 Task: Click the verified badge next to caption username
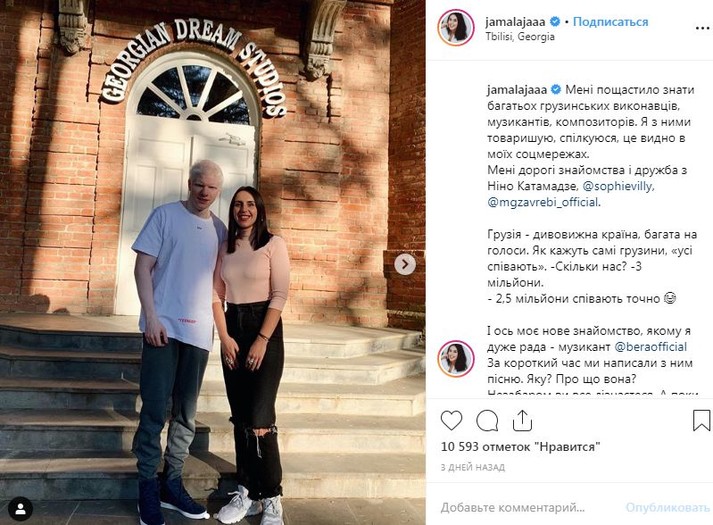pos(556,90)
